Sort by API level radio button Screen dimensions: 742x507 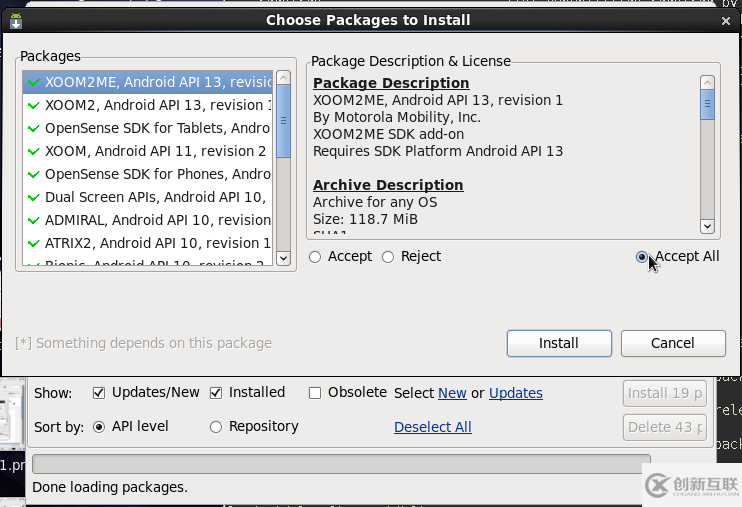99,427
